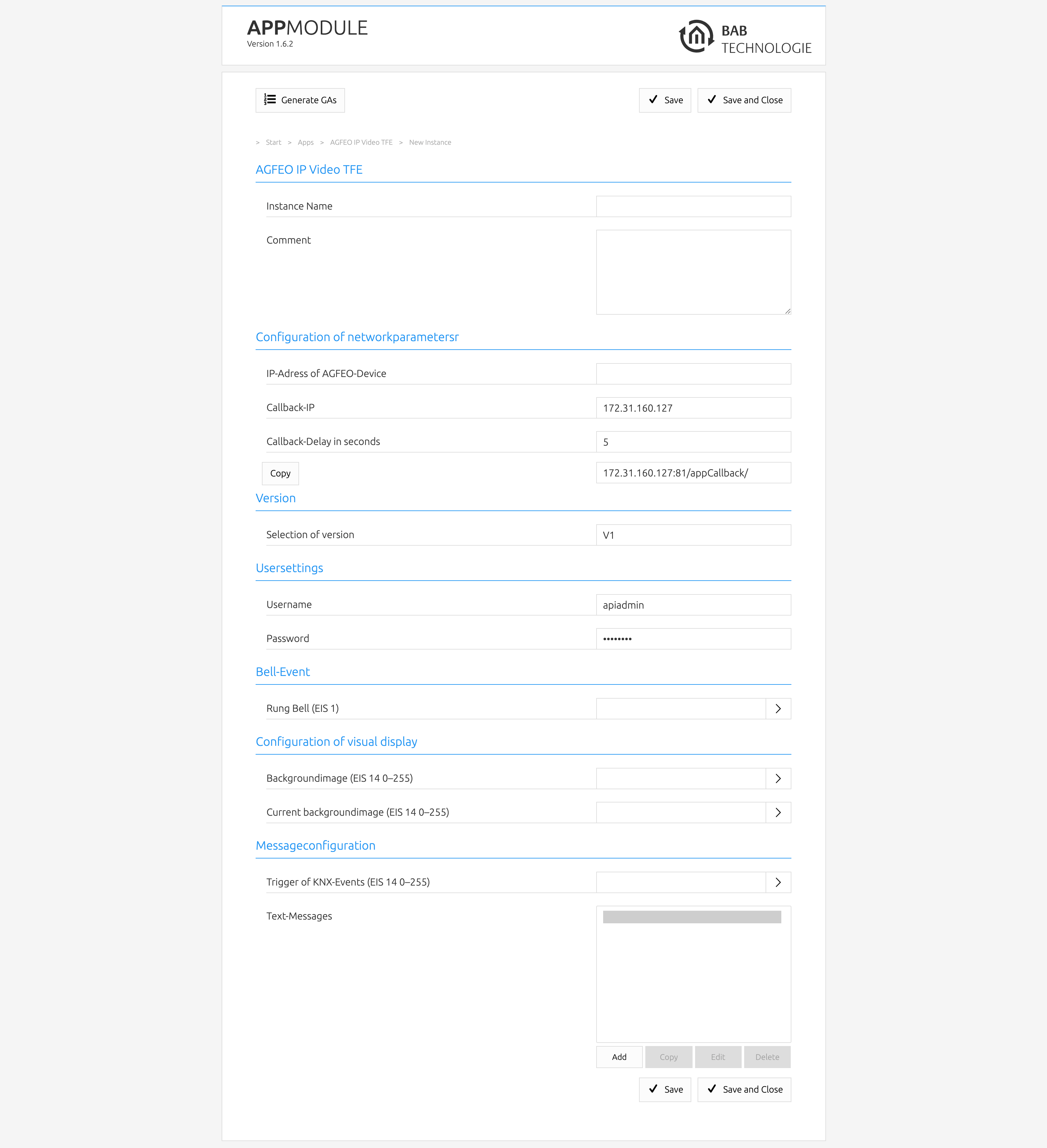
Task: Click checkmark on top Save and Close
Action: tap(711, 100)
